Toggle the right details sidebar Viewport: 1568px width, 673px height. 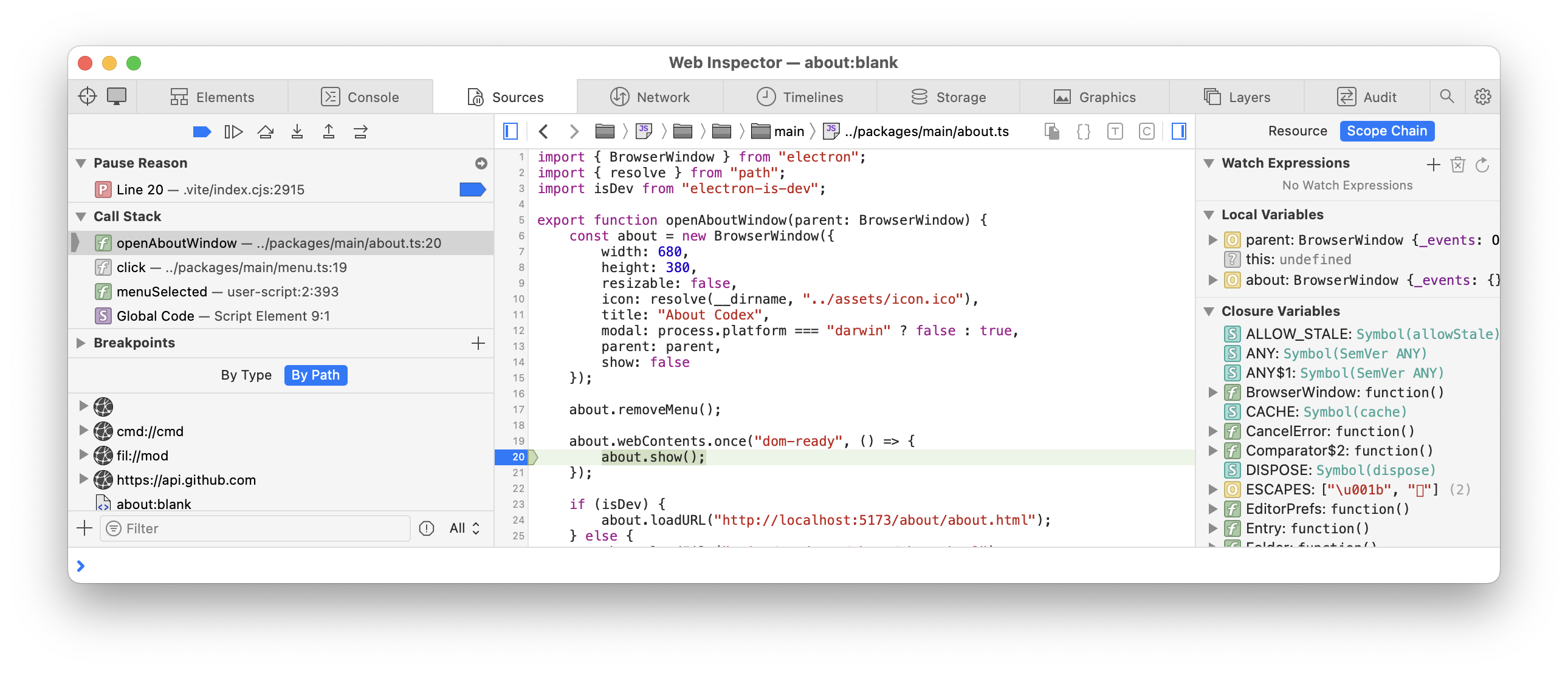1178,131
